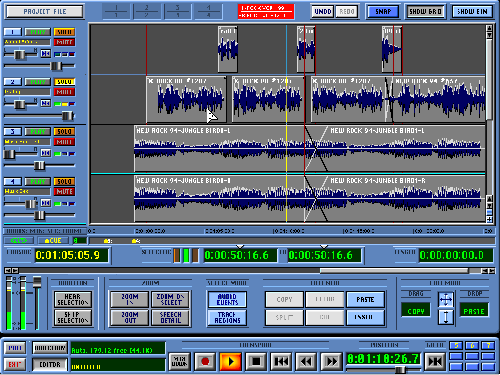
Task: Click track 4 volume fader knob
Action: pos(39,215)
